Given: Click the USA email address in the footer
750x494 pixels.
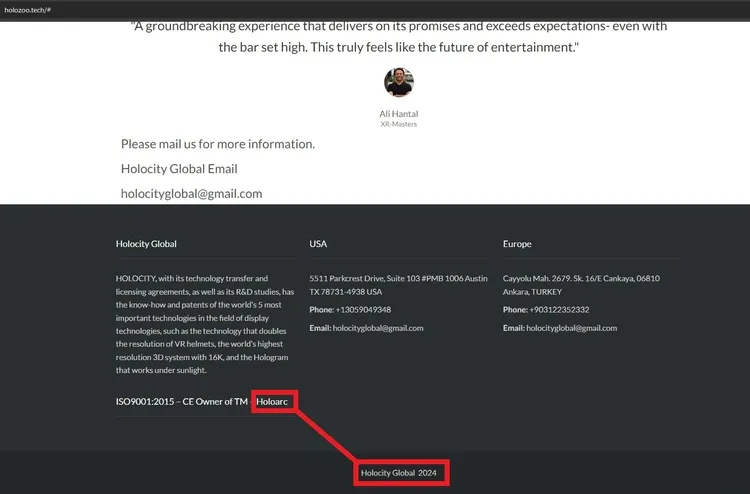Looking at the screenshot, I should pos(378,328).
